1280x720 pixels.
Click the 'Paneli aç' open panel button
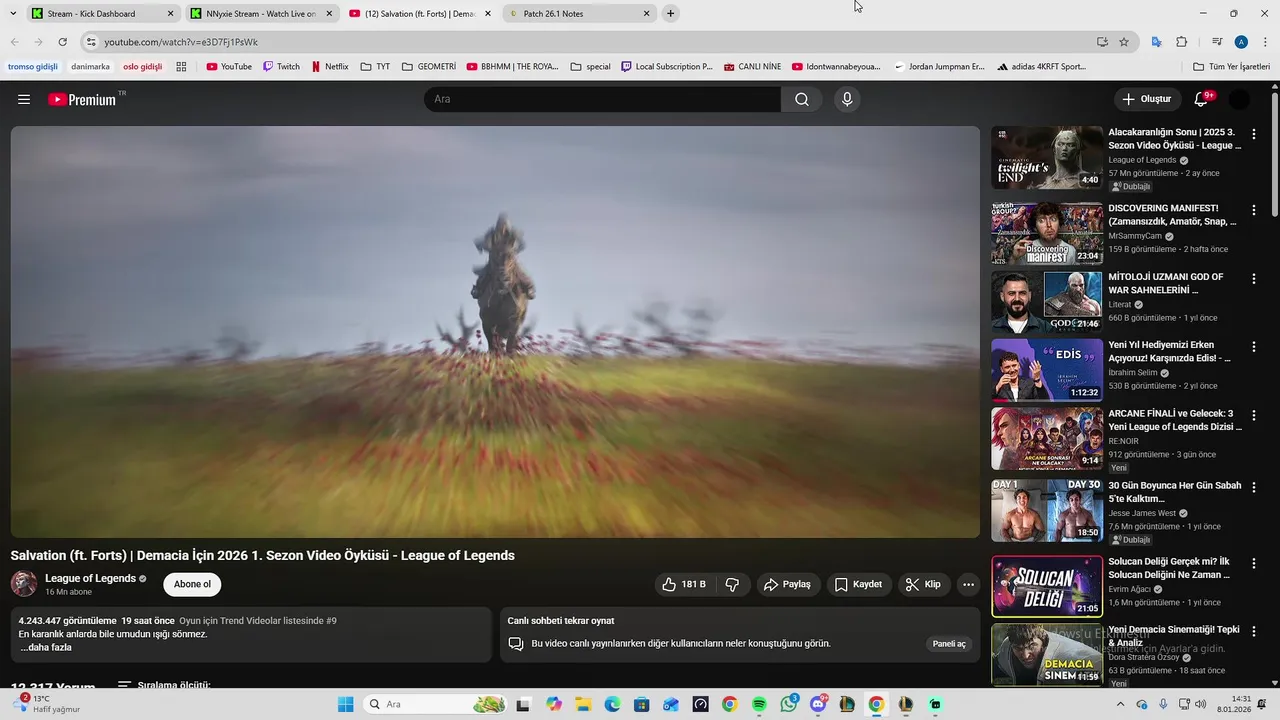[949, 644]
